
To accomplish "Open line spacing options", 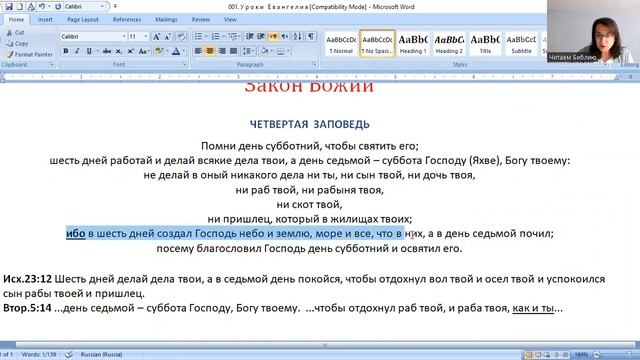I will 248,51.
